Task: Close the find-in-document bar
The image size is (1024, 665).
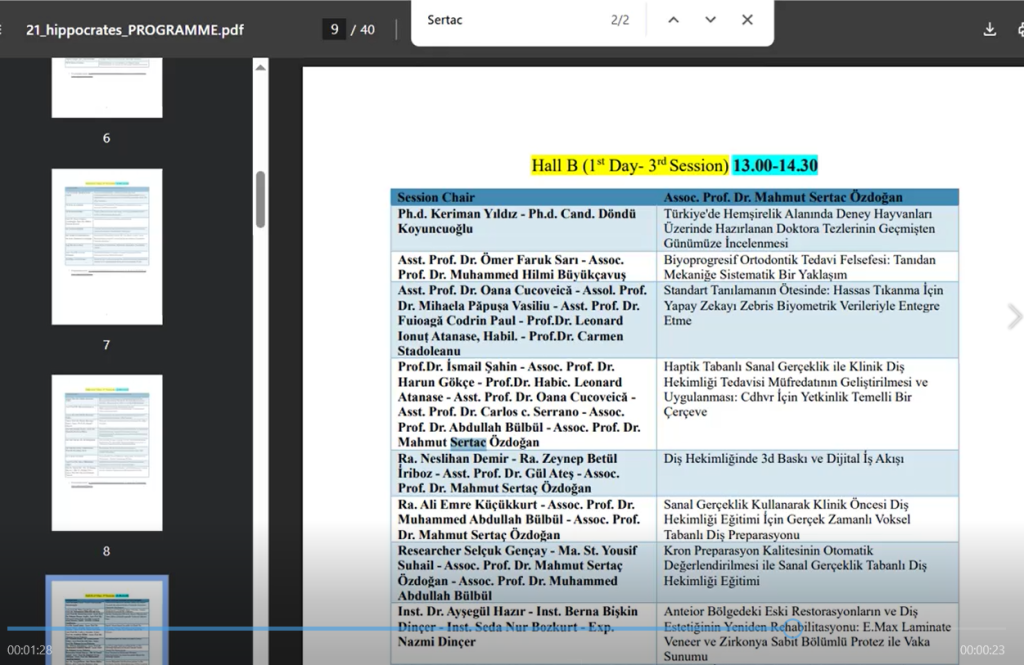Action: pos(747,20)
